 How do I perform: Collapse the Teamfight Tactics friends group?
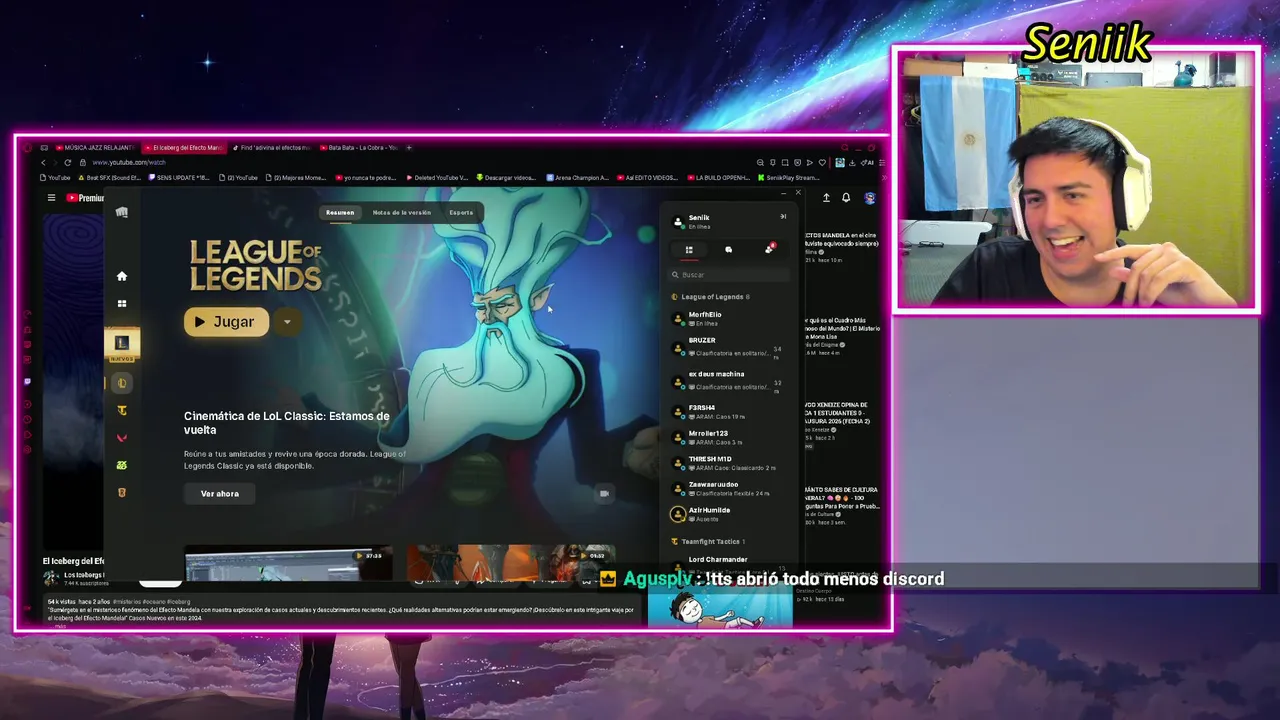click(x=711, y=542)
